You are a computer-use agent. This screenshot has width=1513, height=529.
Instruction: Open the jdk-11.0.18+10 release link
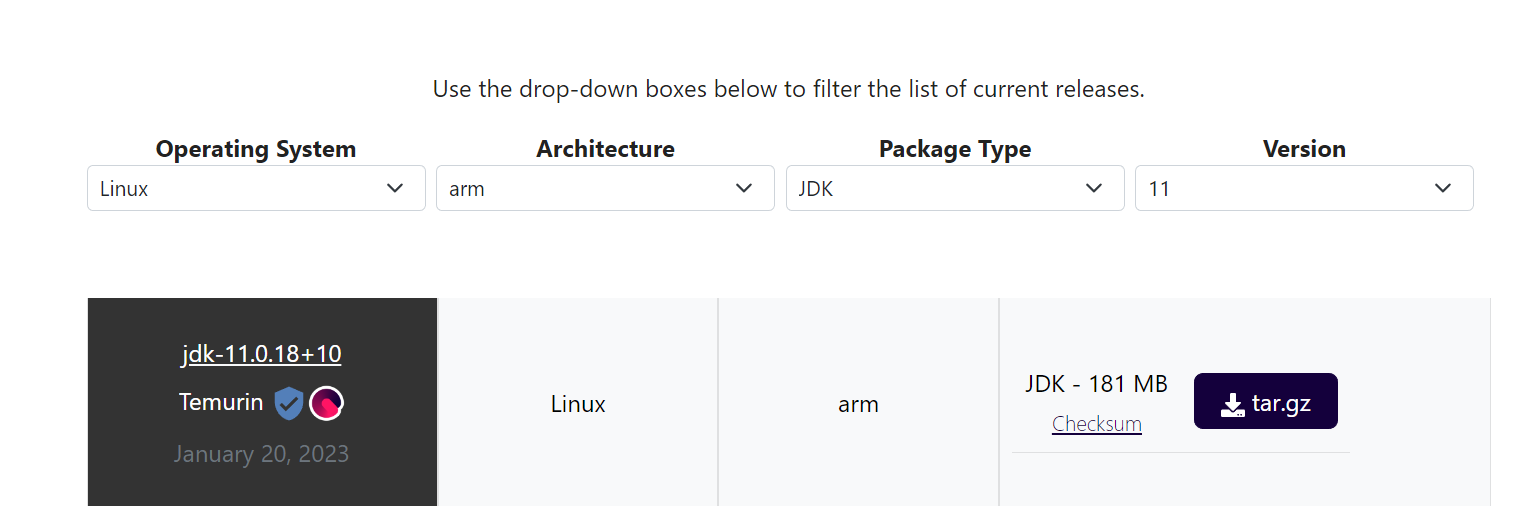coord(262,354)
